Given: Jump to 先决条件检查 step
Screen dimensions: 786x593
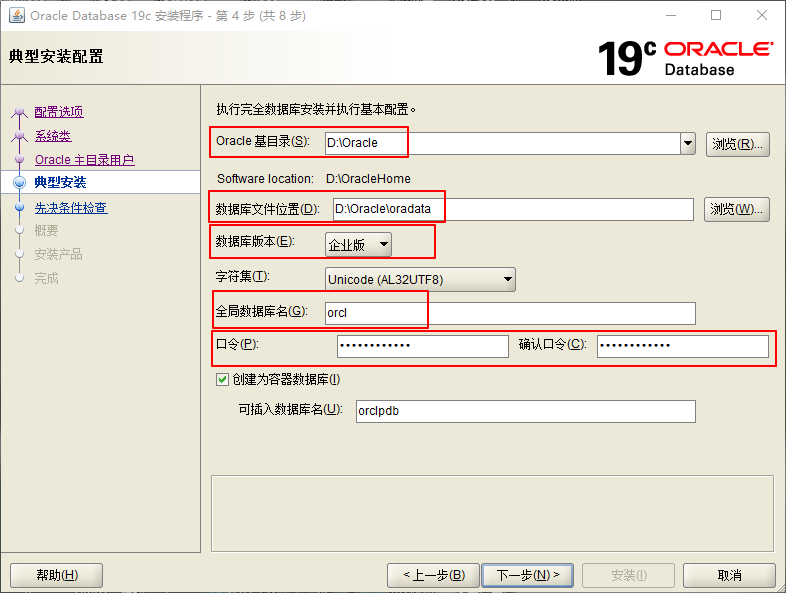Looking at the screenshot, I should point(71,208).
